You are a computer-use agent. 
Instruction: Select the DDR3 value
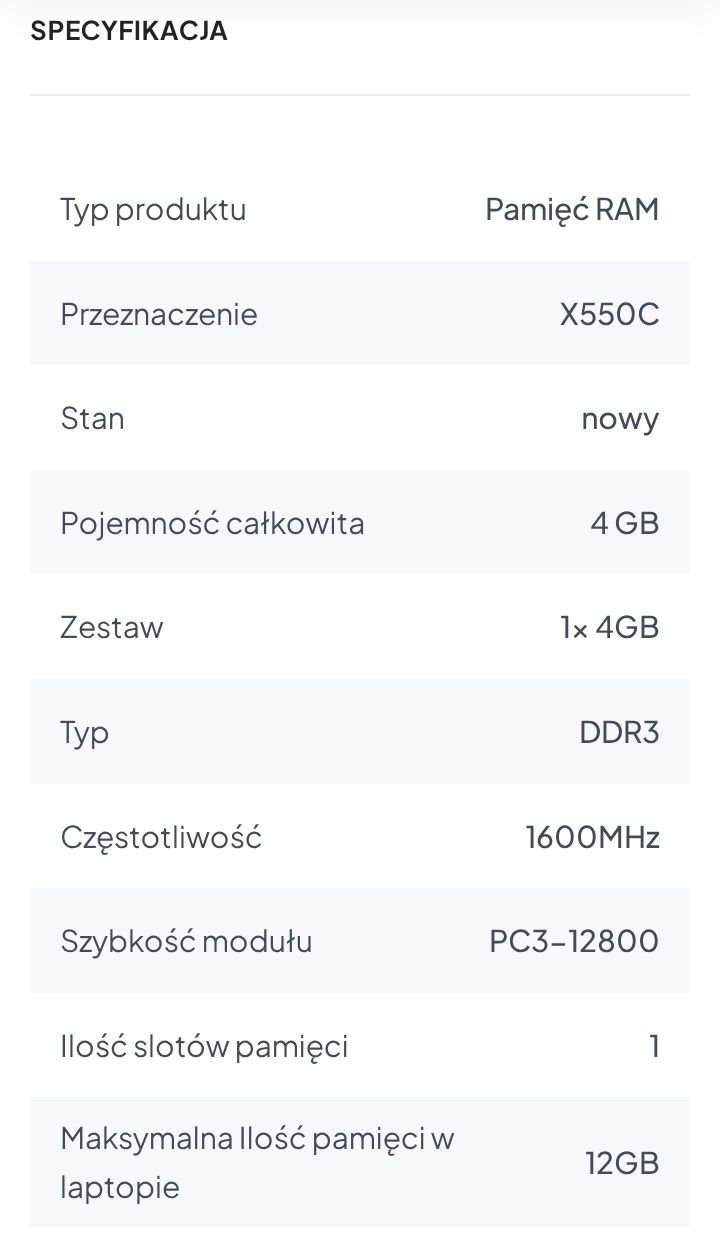click(619, 732)
